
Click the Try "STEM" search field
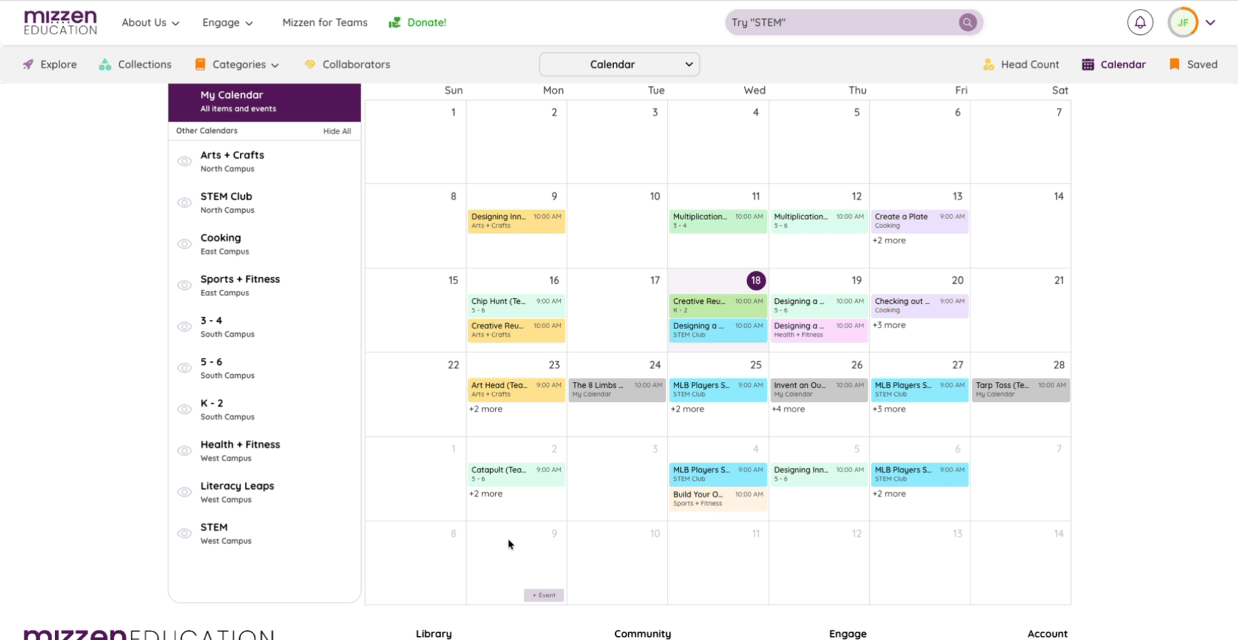tap(840, 22)
